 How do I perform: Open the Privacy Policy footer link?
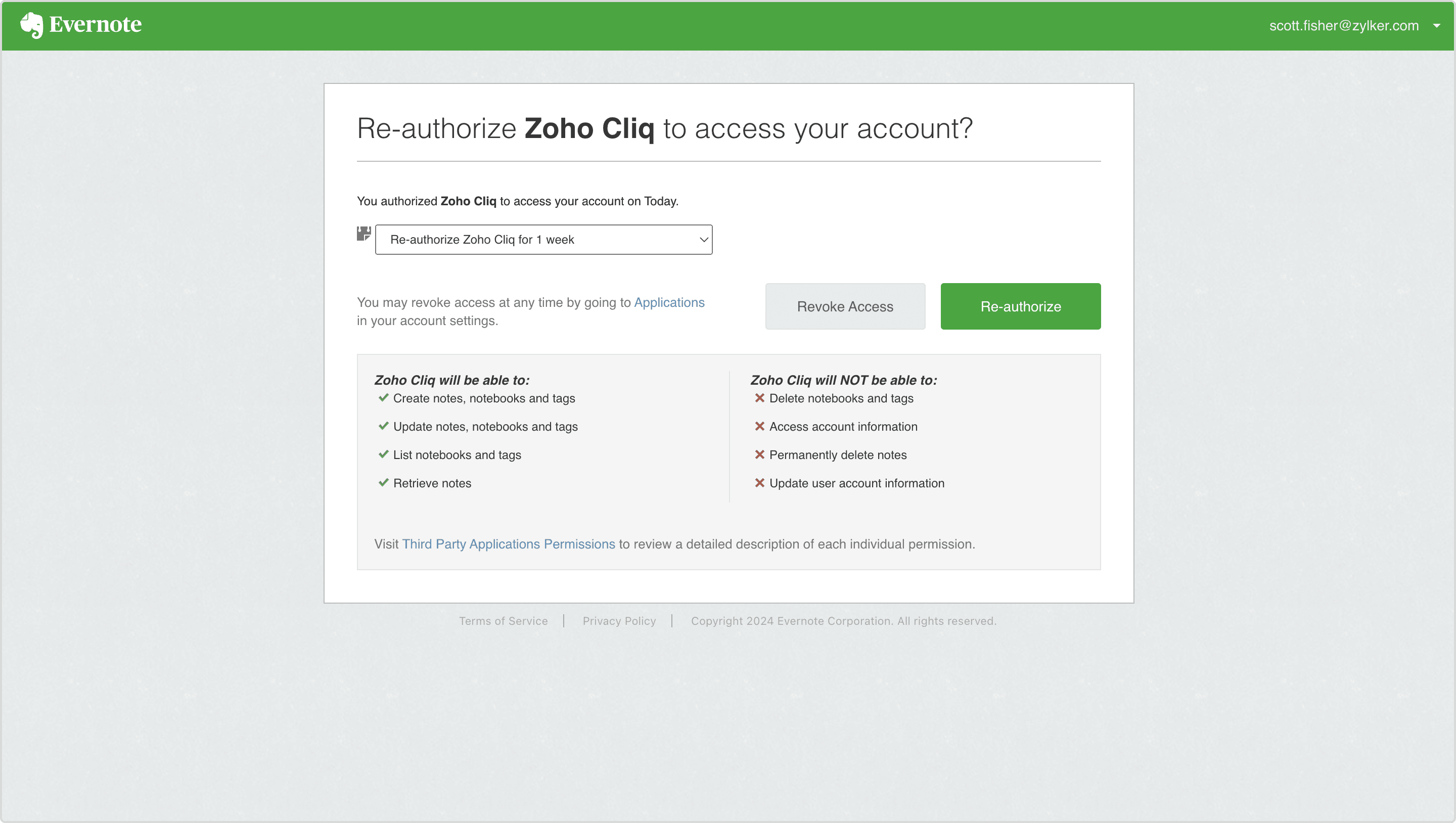click(x=619, y=621)
